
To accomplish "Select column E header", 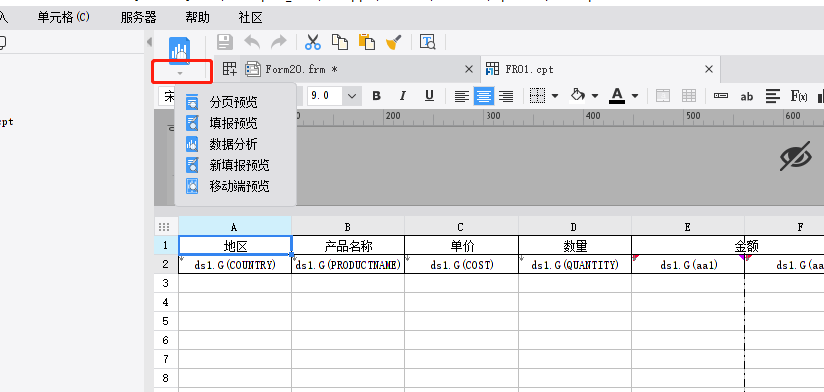I will (688, 226).
